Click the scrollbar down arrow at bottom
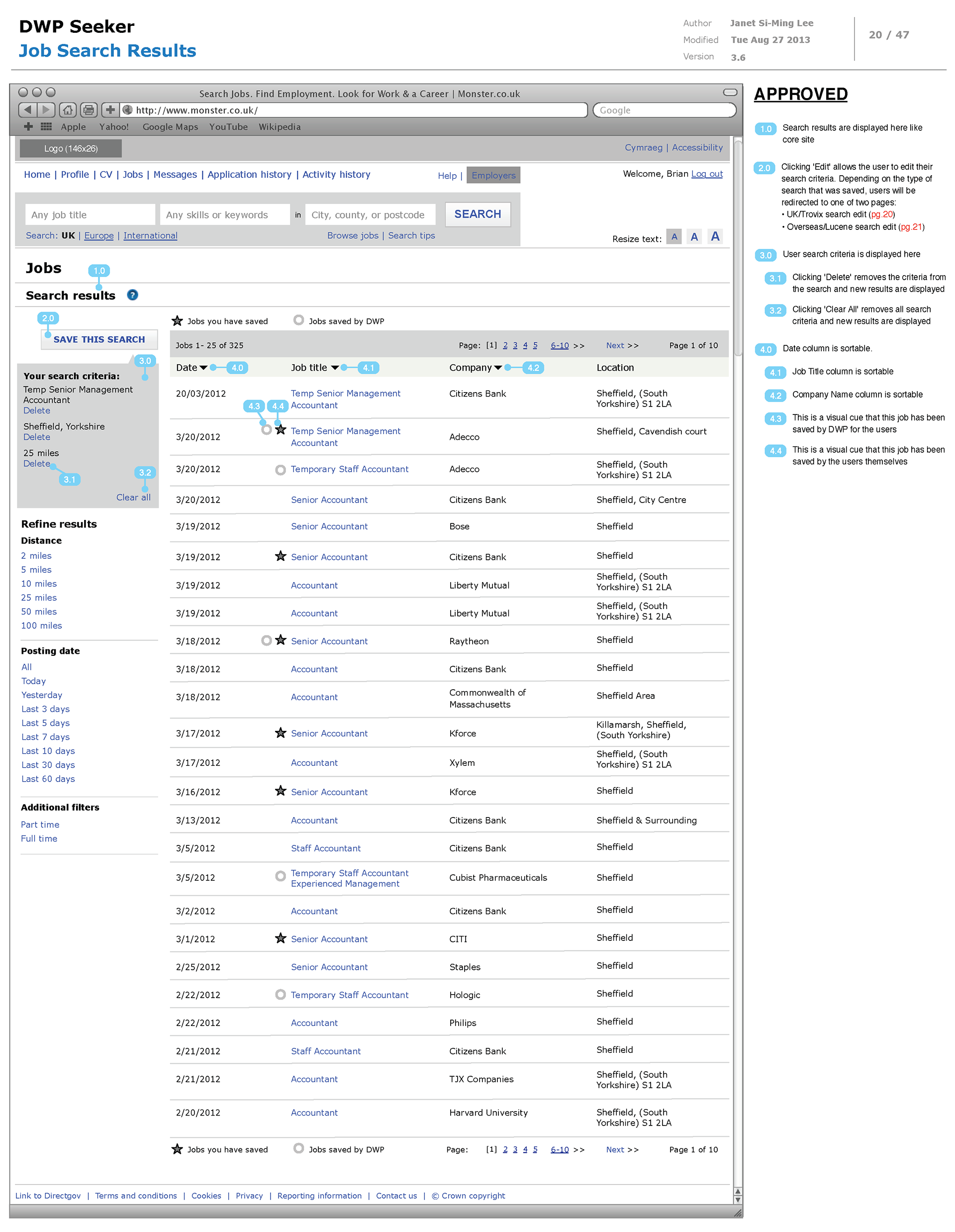The height and width of the screenshot is (1232, 955). point(738,1200)
